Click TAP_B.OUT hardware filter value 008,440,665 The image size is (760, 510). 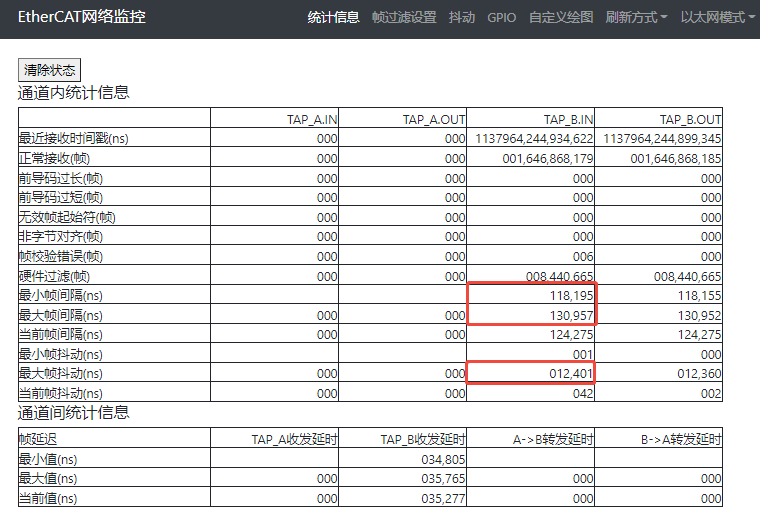[x=687, y=276]
